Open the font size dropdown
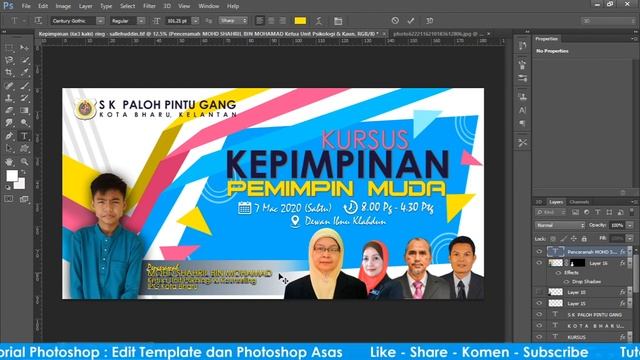 [x=196, y=20]
